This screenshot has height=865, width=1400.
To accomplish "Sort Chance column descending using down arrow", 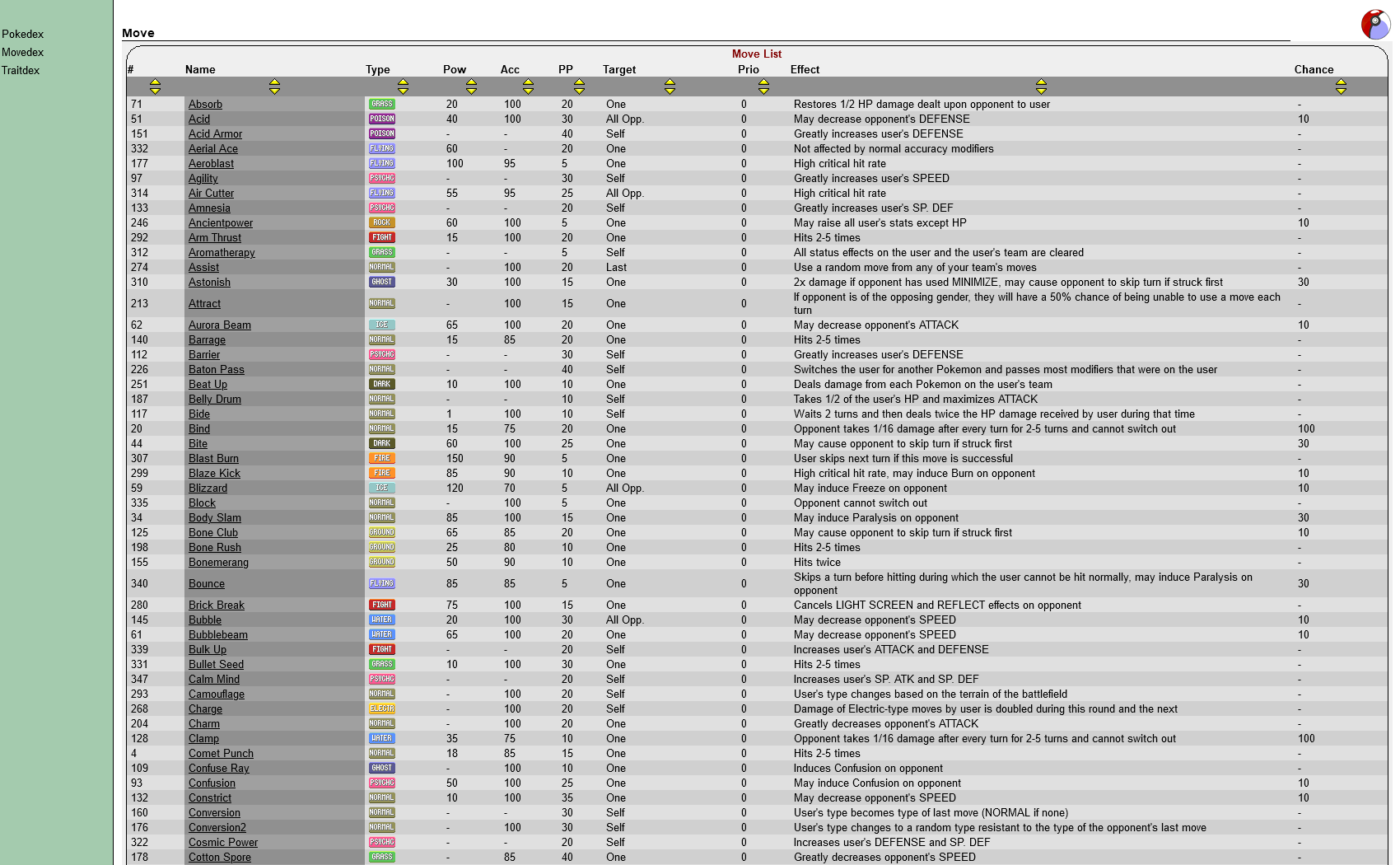I will pyautogui.click(x=1341, y=91).
